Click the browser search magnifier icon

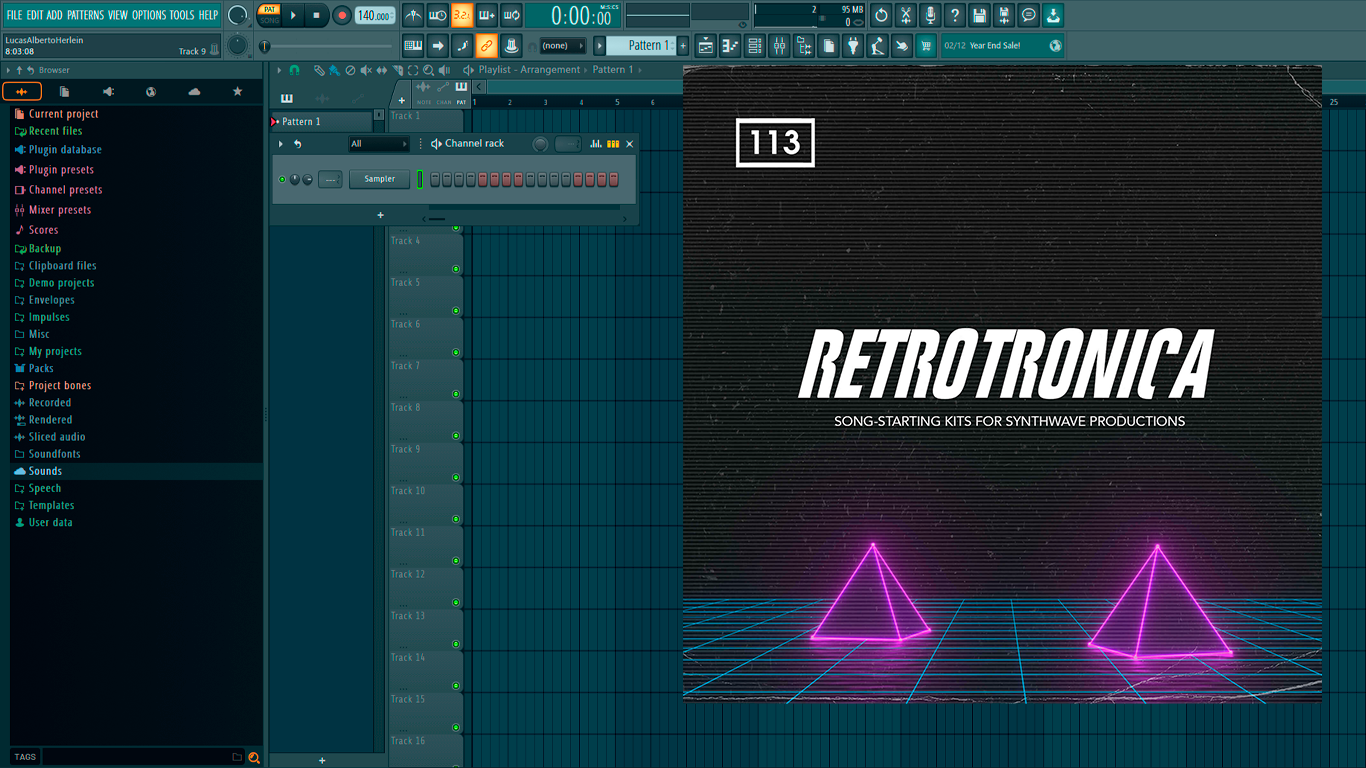254,757
